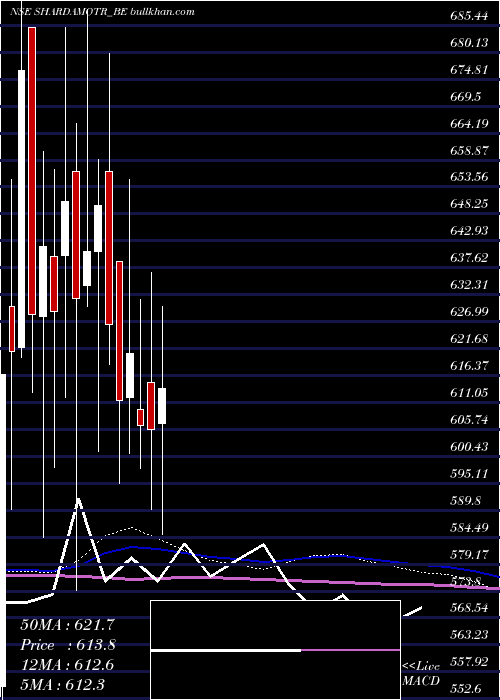500x700 pixels.
Task: Click the 611.05 price axis label
Action: [469, 392]
